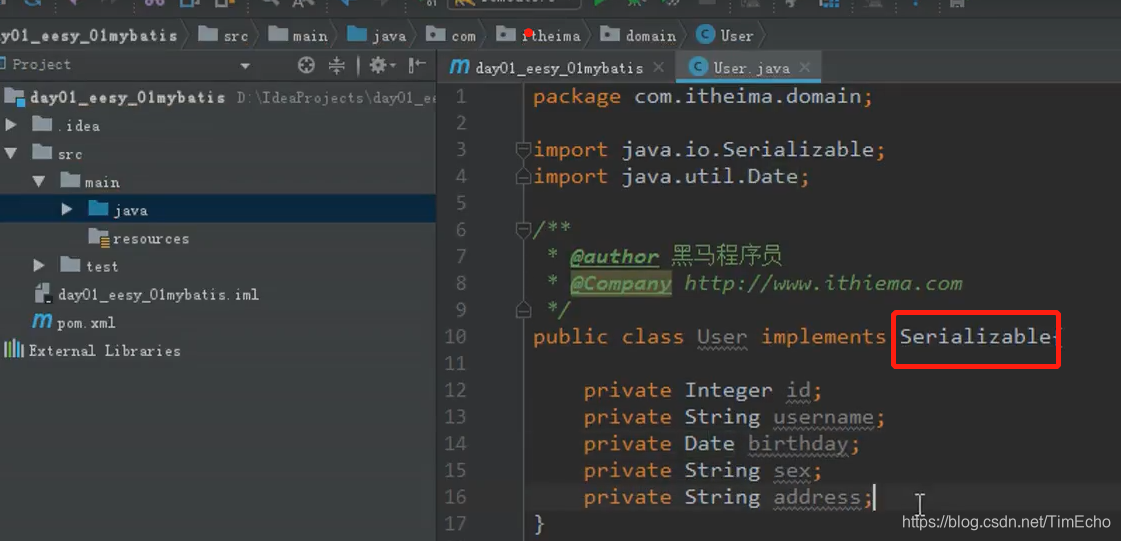Collapse all in Project panel
The height and width of the screenshot is (541, 1121).
tap(337, 66)
